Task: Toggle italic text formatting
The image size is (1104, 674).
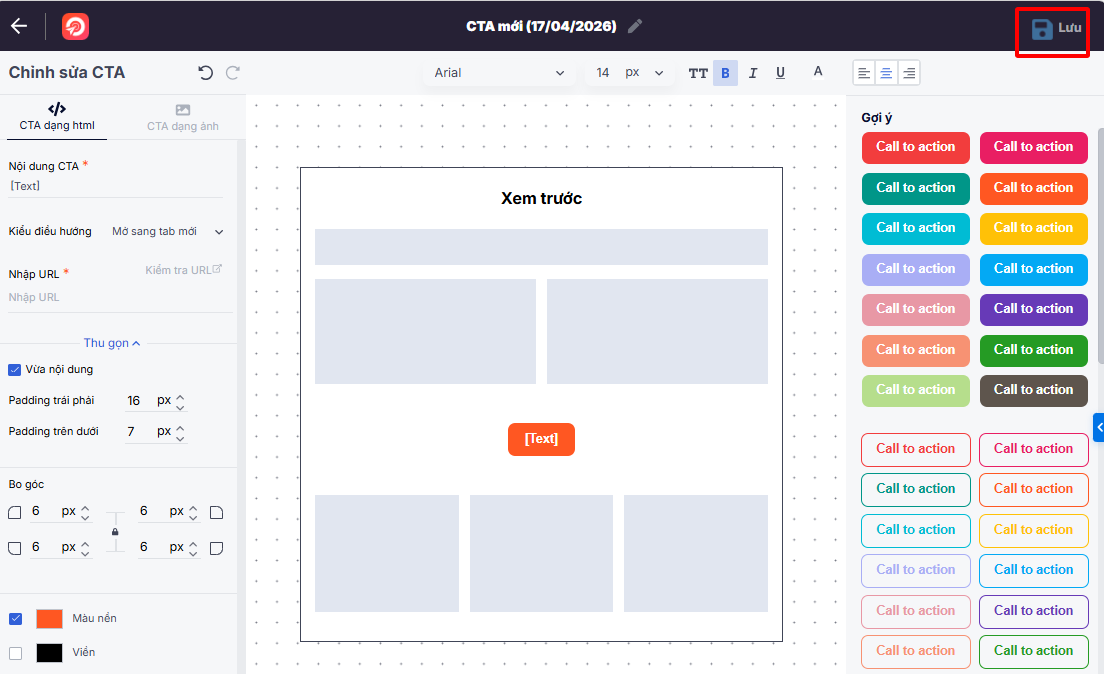Action: tap(753, 73)
